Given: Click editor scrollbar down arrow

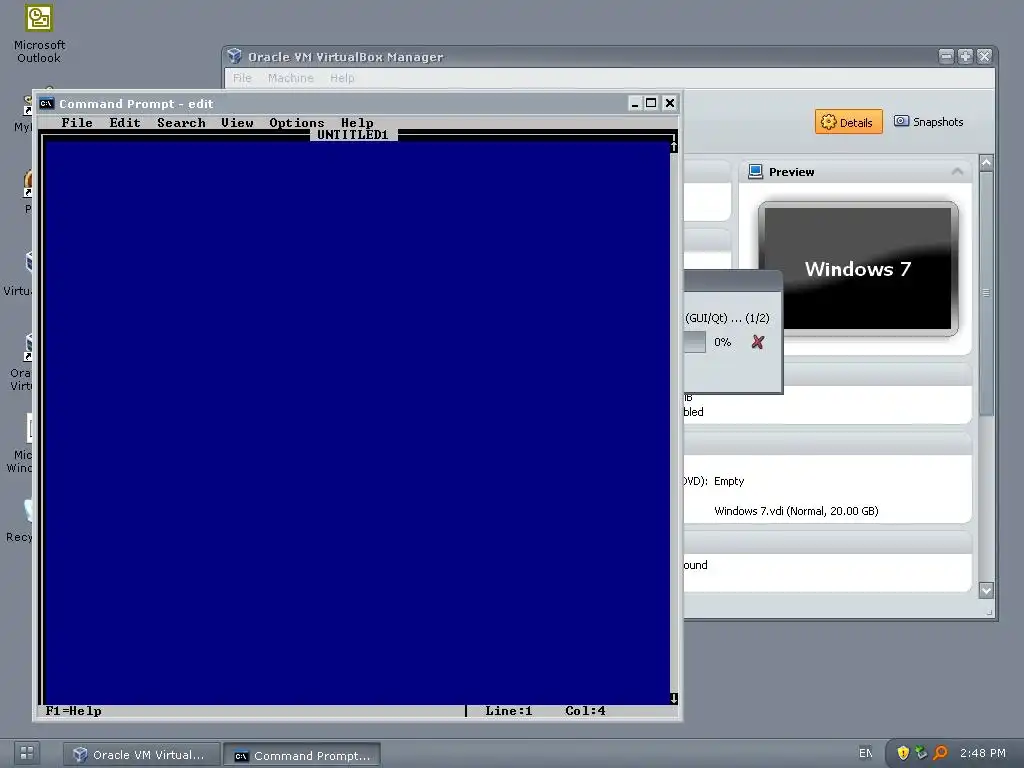Looking at the screenshot, I should (x=673, y=698).
